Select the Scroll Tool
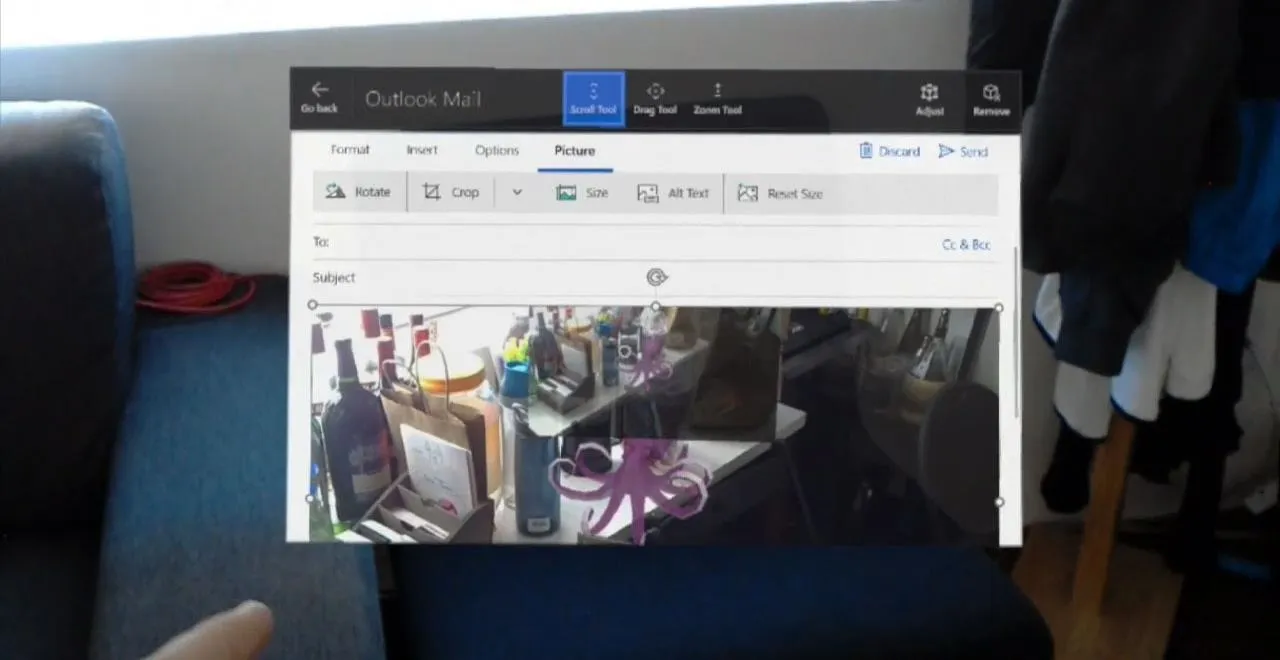The width and height of the screenshot is (1280, 660). pyautogui.click(x=593, y=98)
